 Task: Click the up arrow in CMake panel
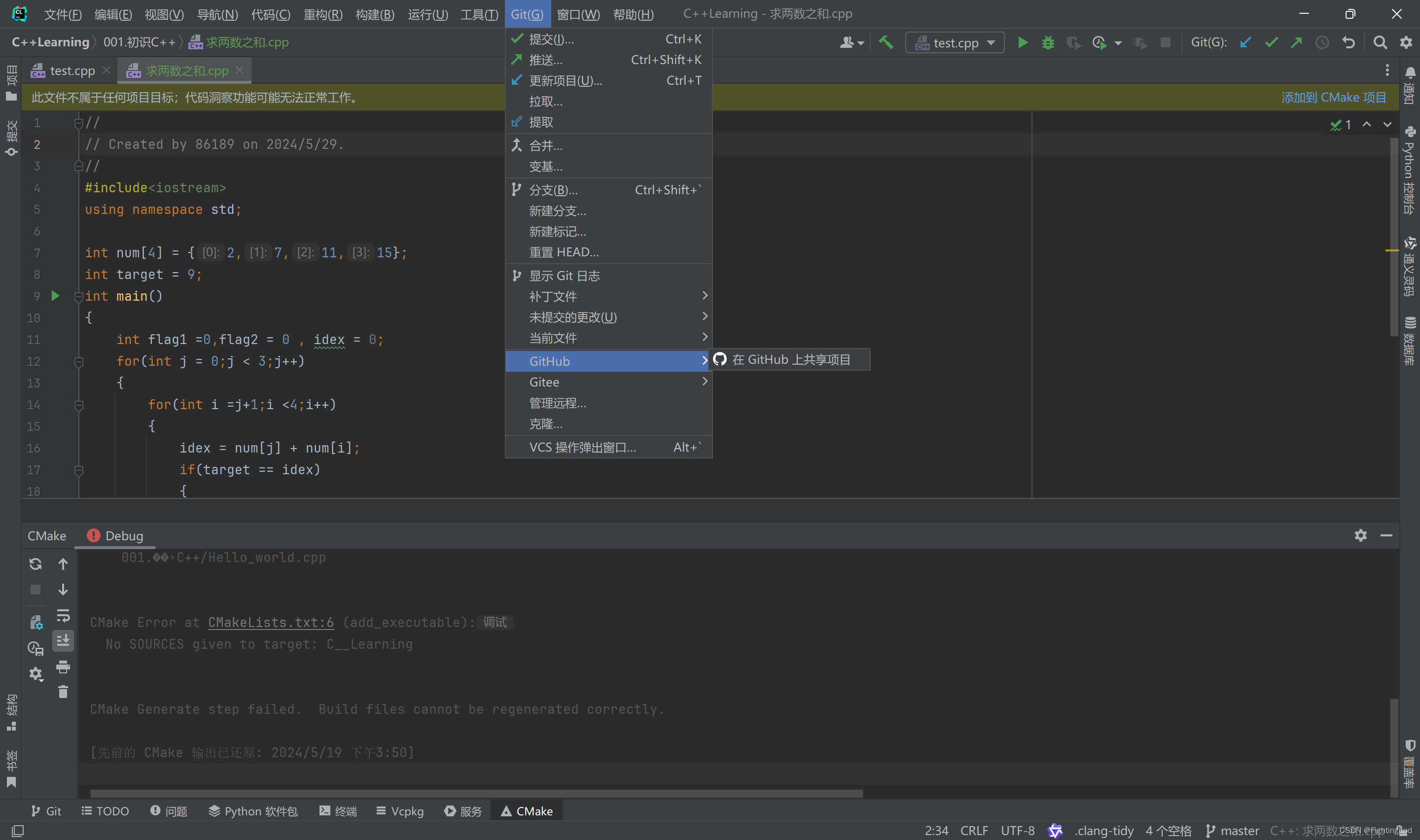click(63, 564)
